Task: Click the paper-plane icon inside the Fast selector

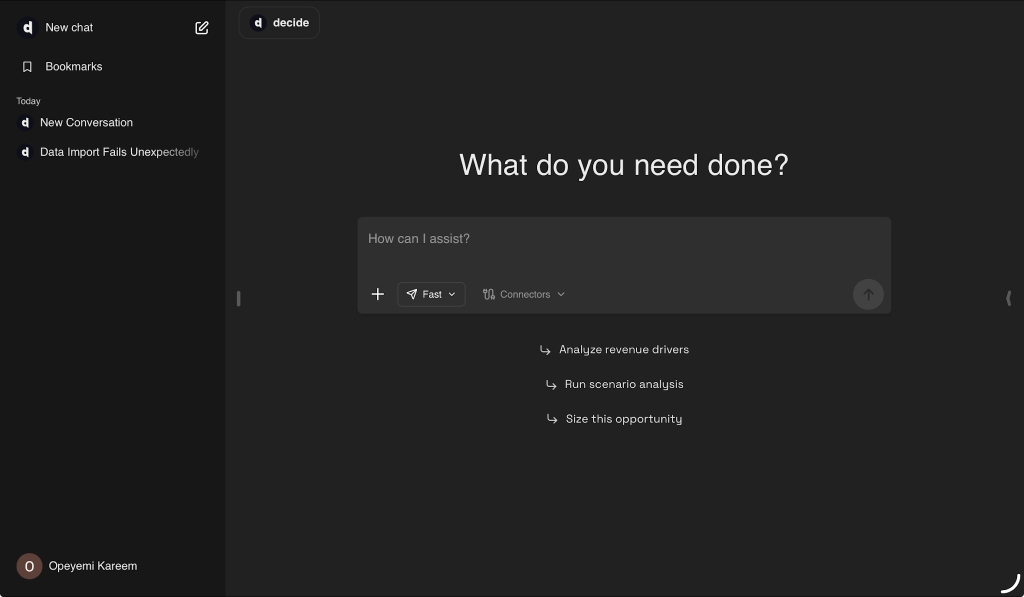Action: point(412,294)
